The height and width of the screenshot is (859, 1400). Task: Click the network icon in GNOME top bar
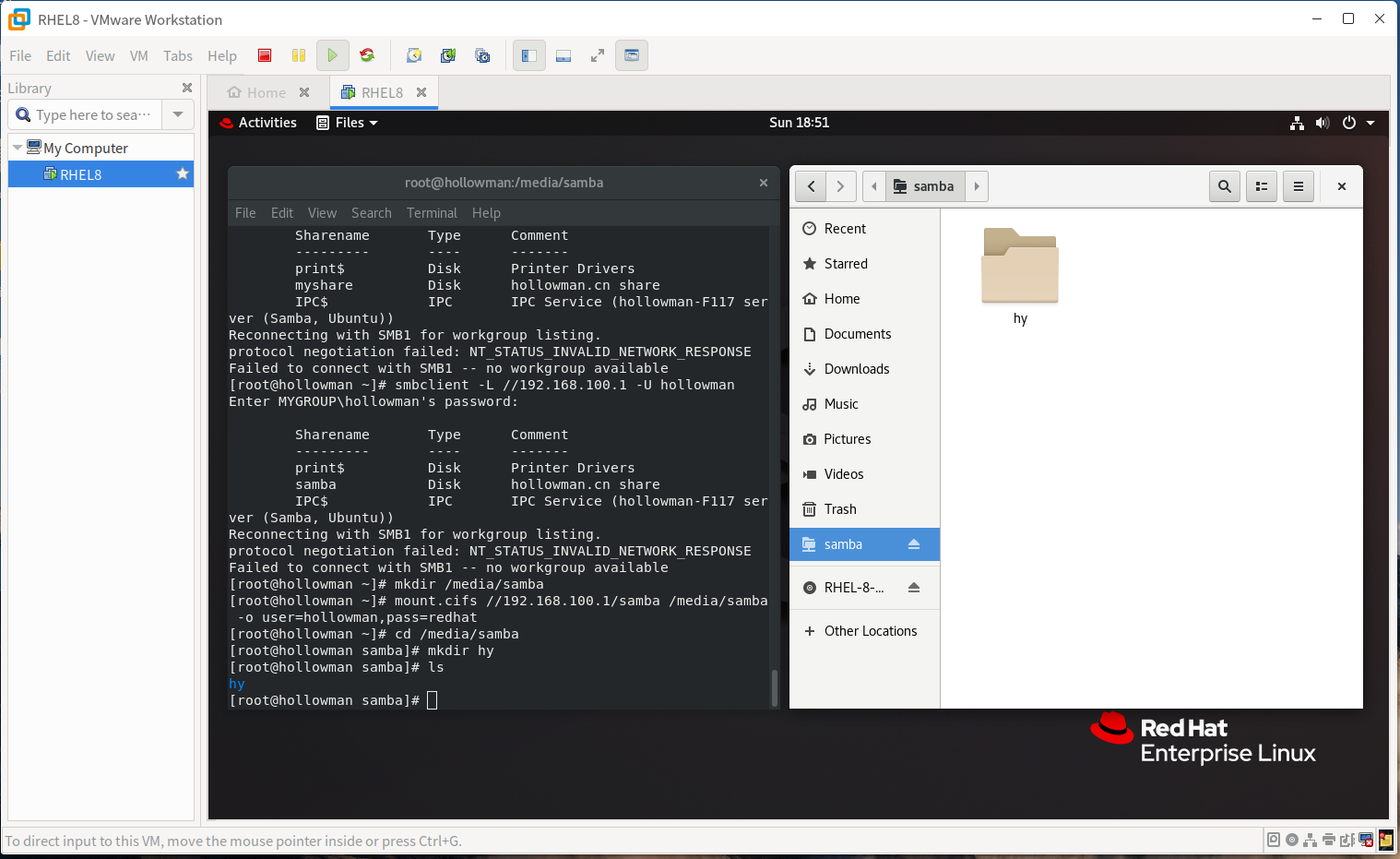(x=1297, y=123)
